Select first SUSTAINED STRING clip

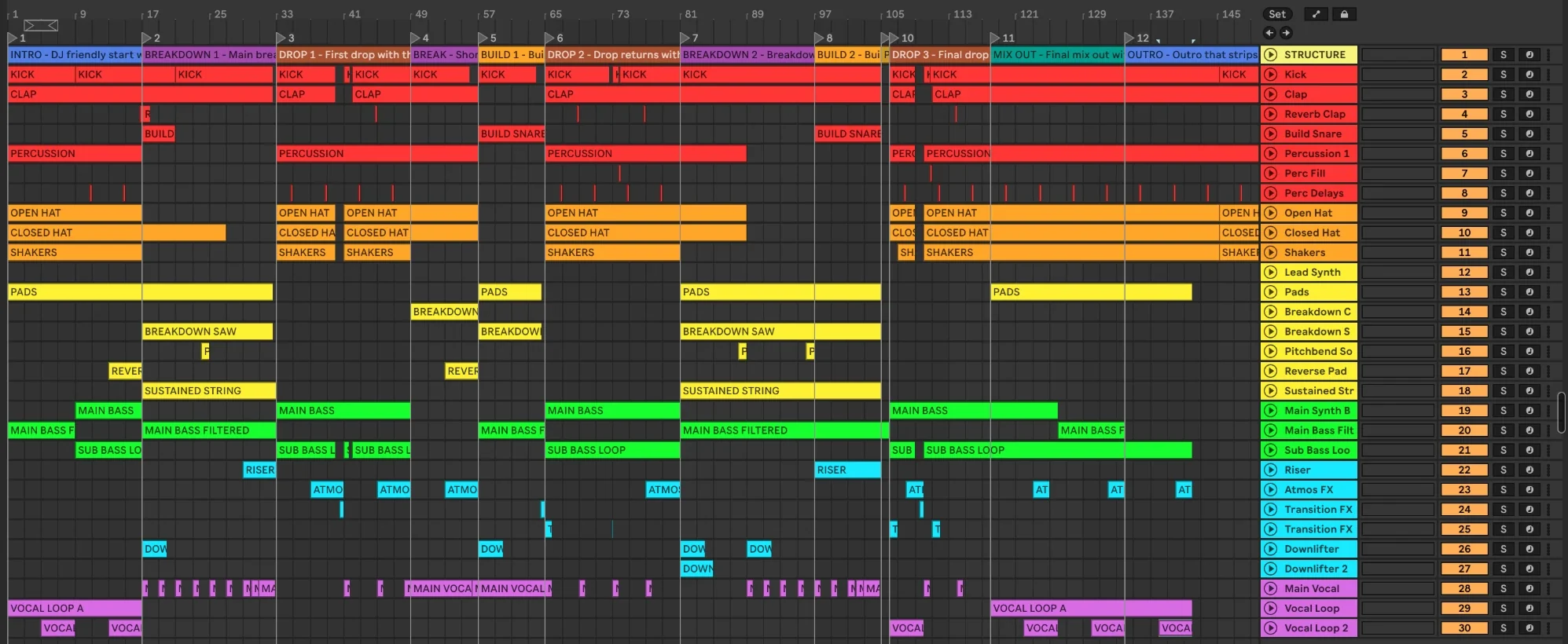pos(209,391)
